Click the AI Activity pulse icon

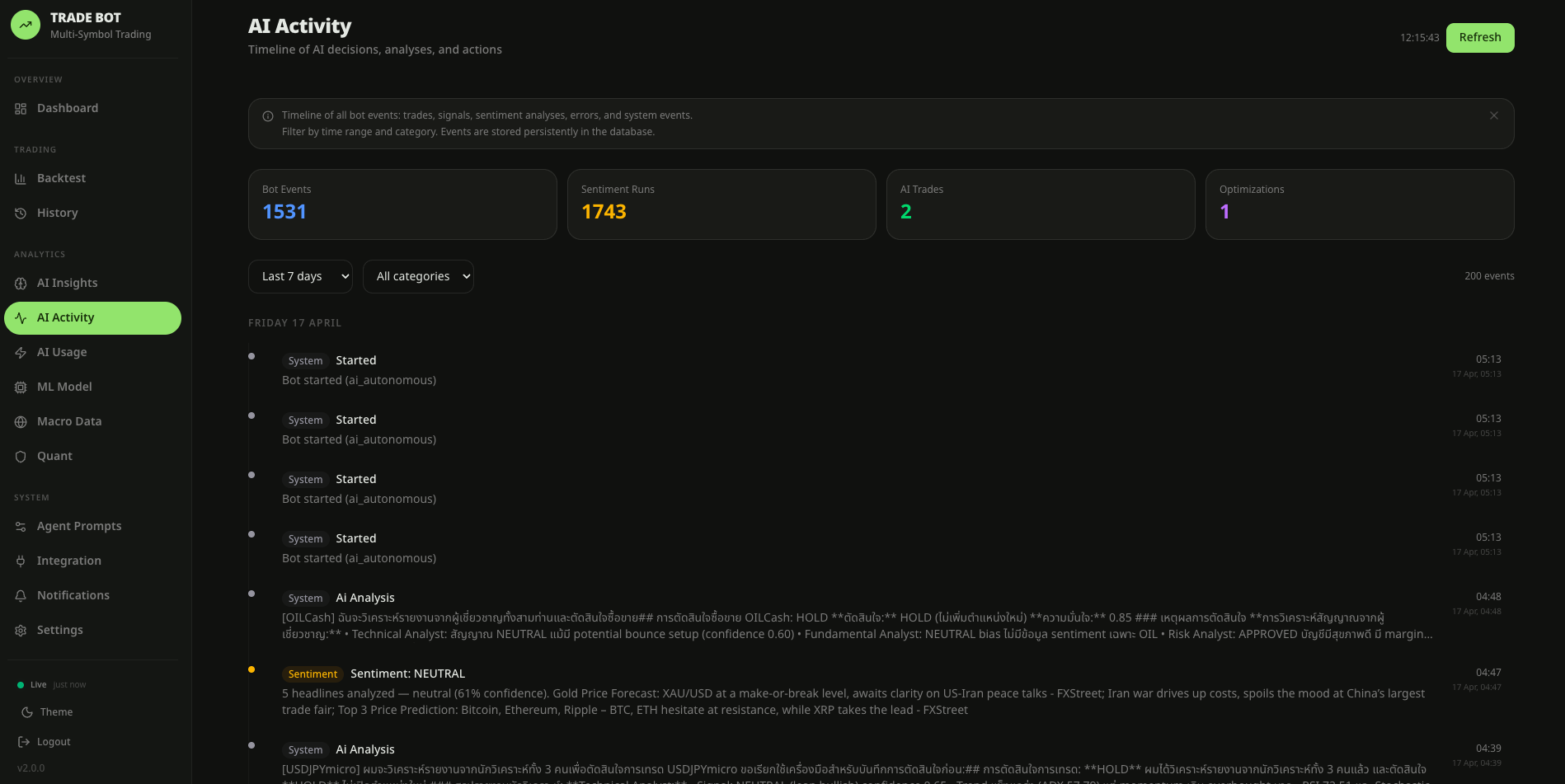[21, 318]
